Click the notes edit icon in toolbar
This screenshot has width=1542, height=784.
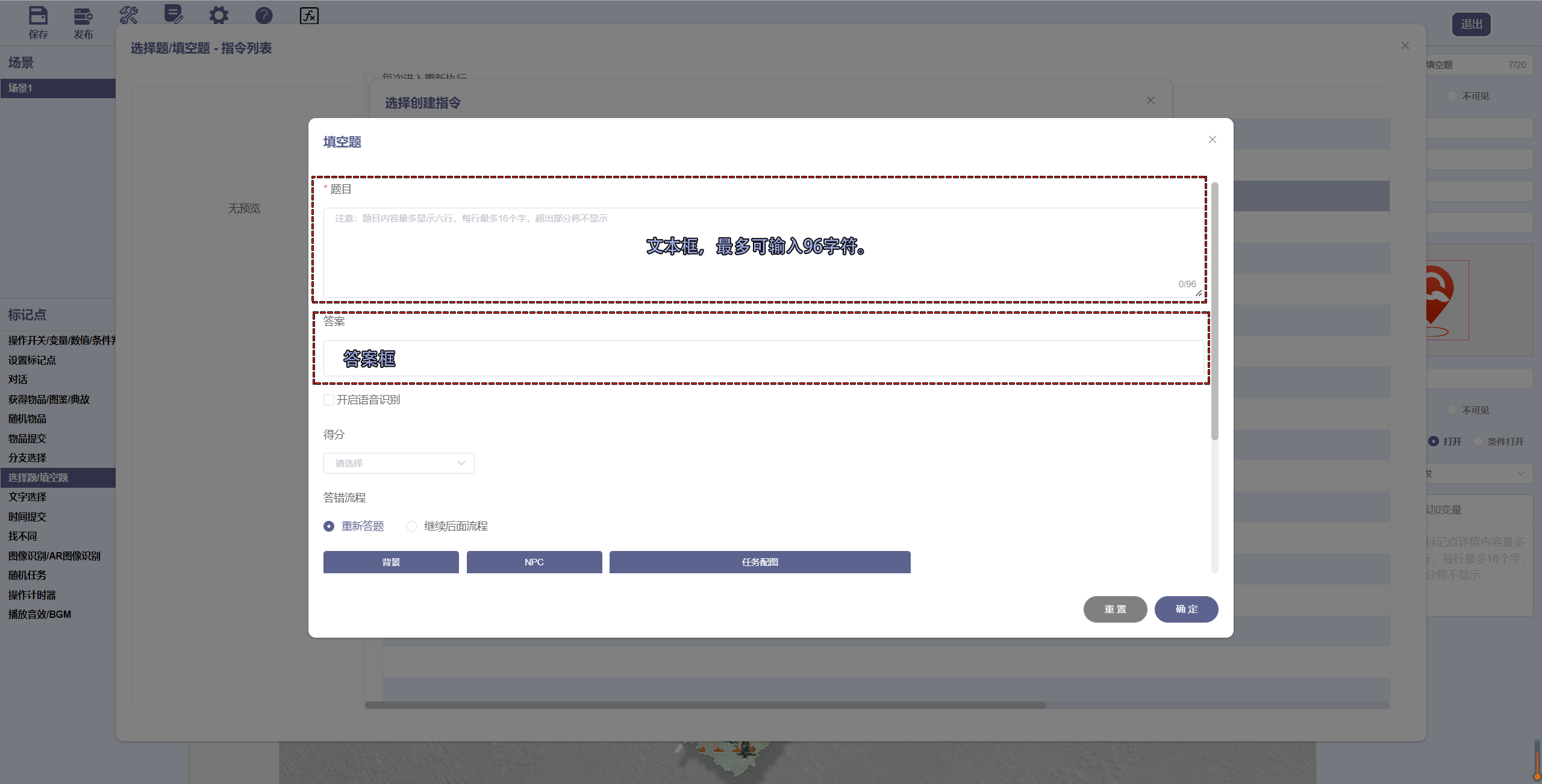[173, 15]
